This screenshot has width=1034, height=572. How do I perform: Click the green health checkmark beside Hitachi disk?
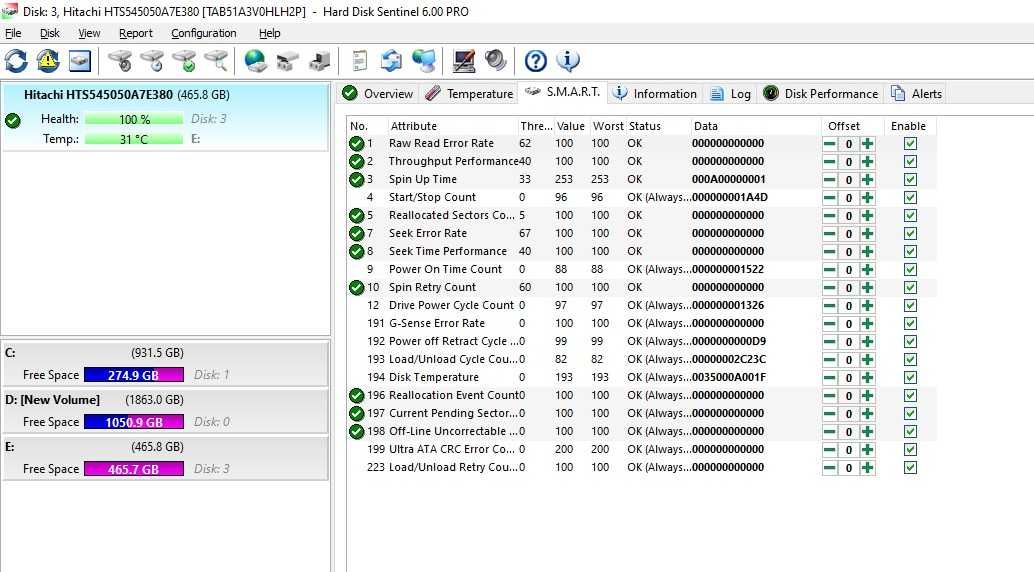[13, 121]
